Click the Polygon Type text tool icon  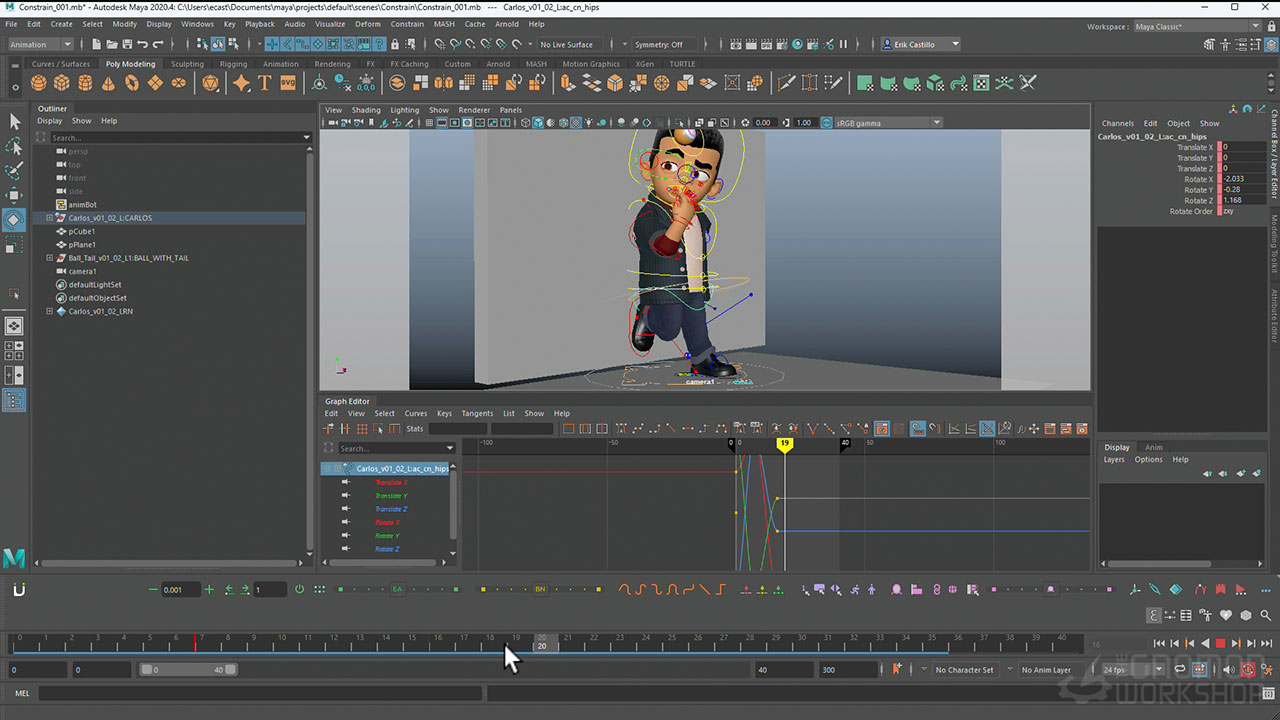tap(265, 84)
